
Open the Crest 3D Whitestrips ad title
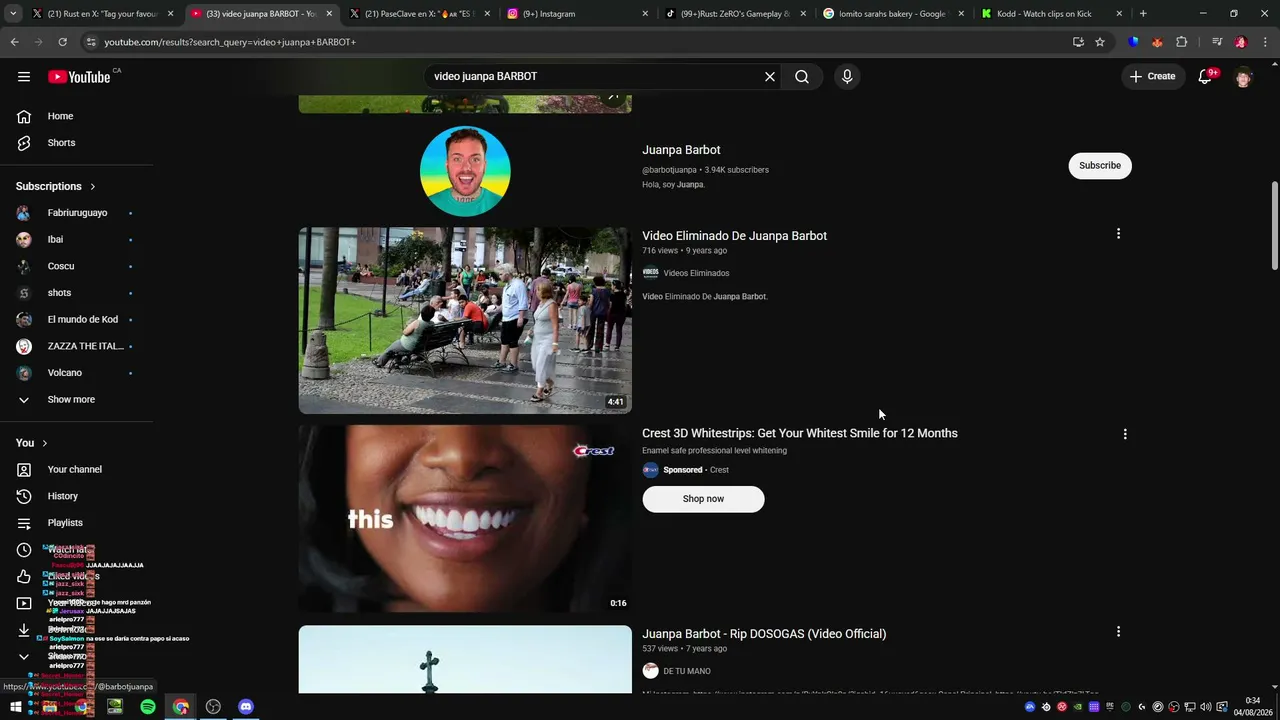pos(800,434)
